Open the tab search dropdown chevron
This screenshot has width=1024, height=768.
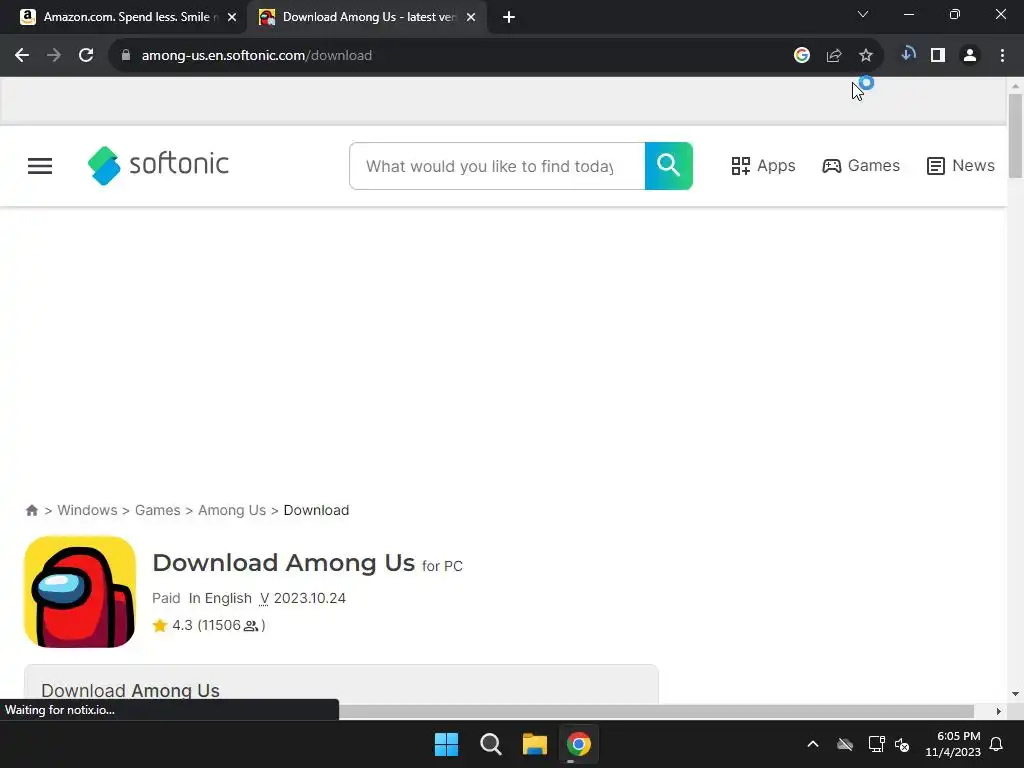(863, 14)
